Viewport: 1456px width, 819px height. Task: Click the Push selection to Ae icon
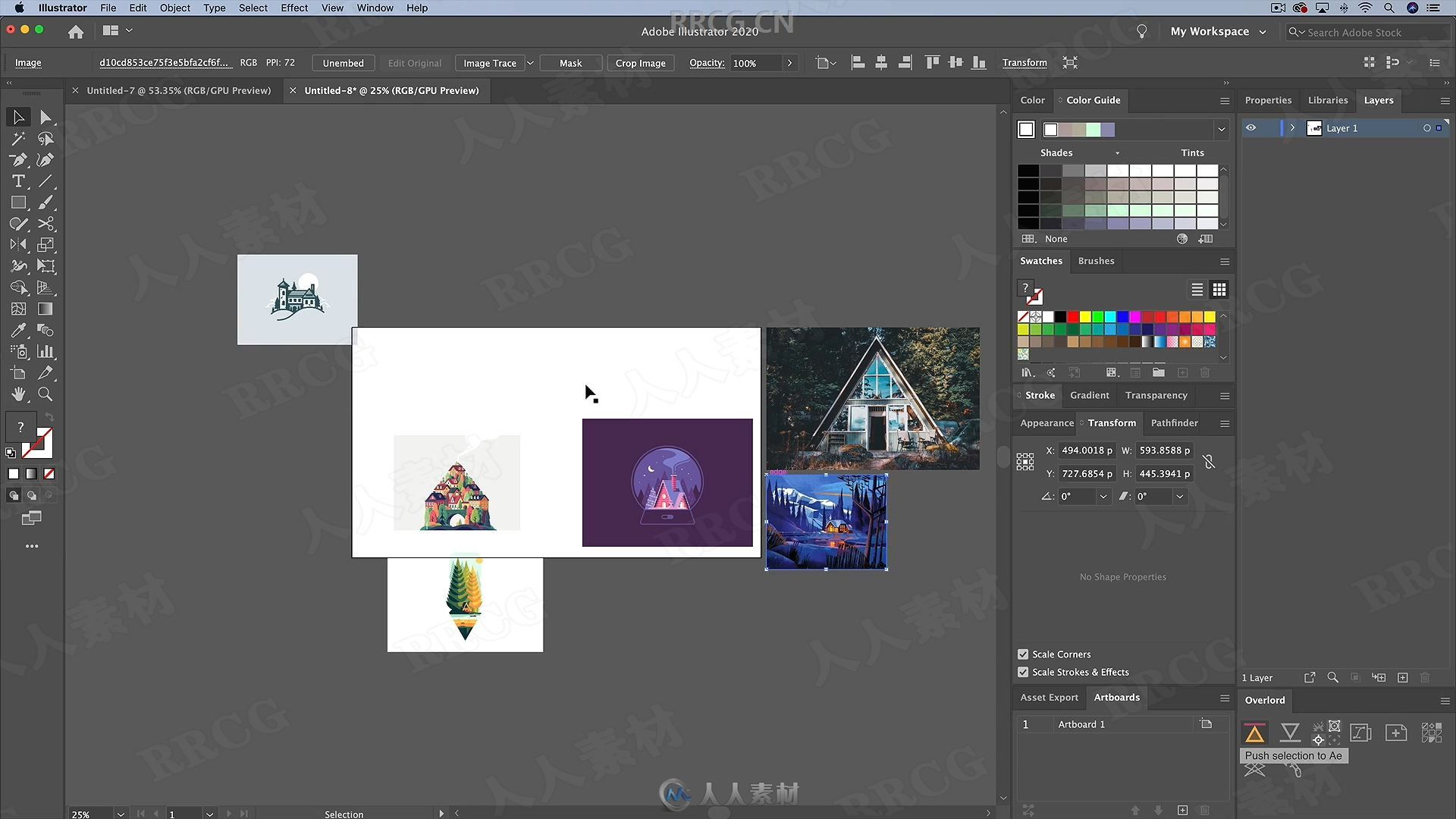point(1254,732)
